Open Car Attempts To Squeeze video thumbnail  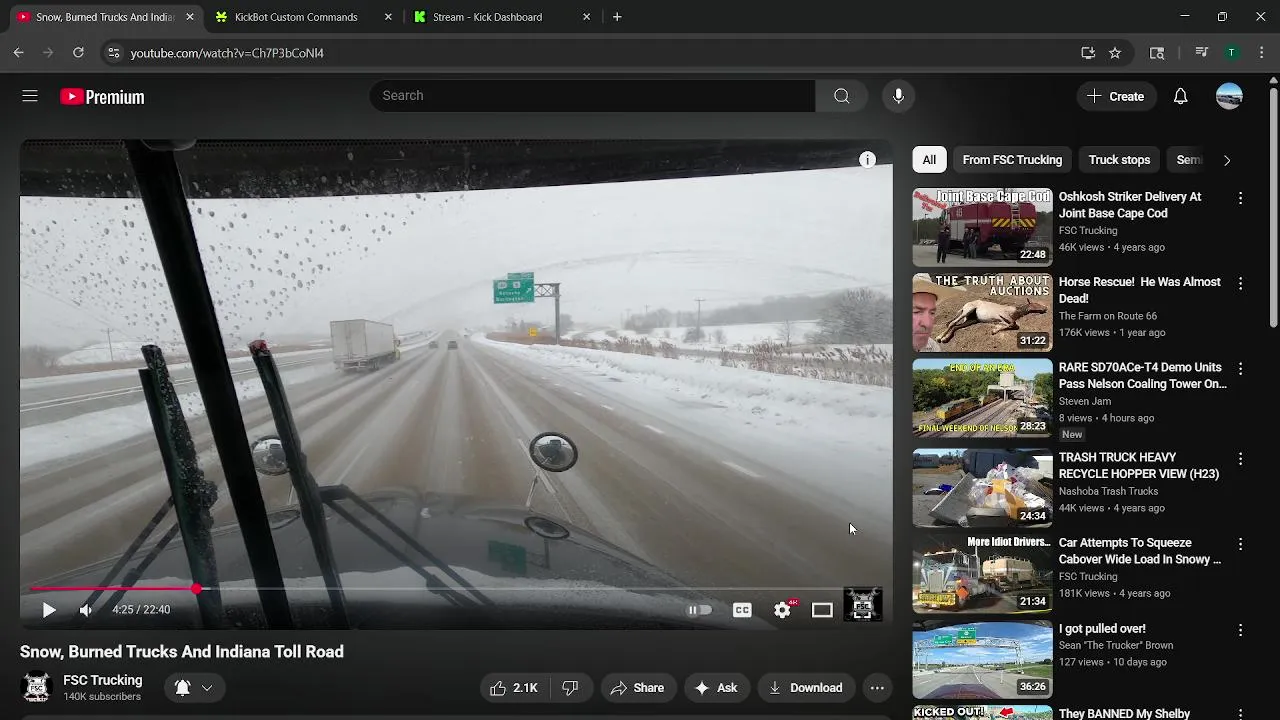tap(982, 574)
